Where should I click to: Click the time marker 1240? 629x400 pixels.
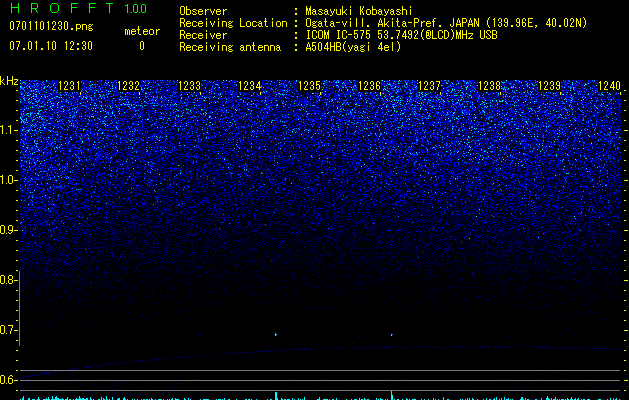coord(609,86)
